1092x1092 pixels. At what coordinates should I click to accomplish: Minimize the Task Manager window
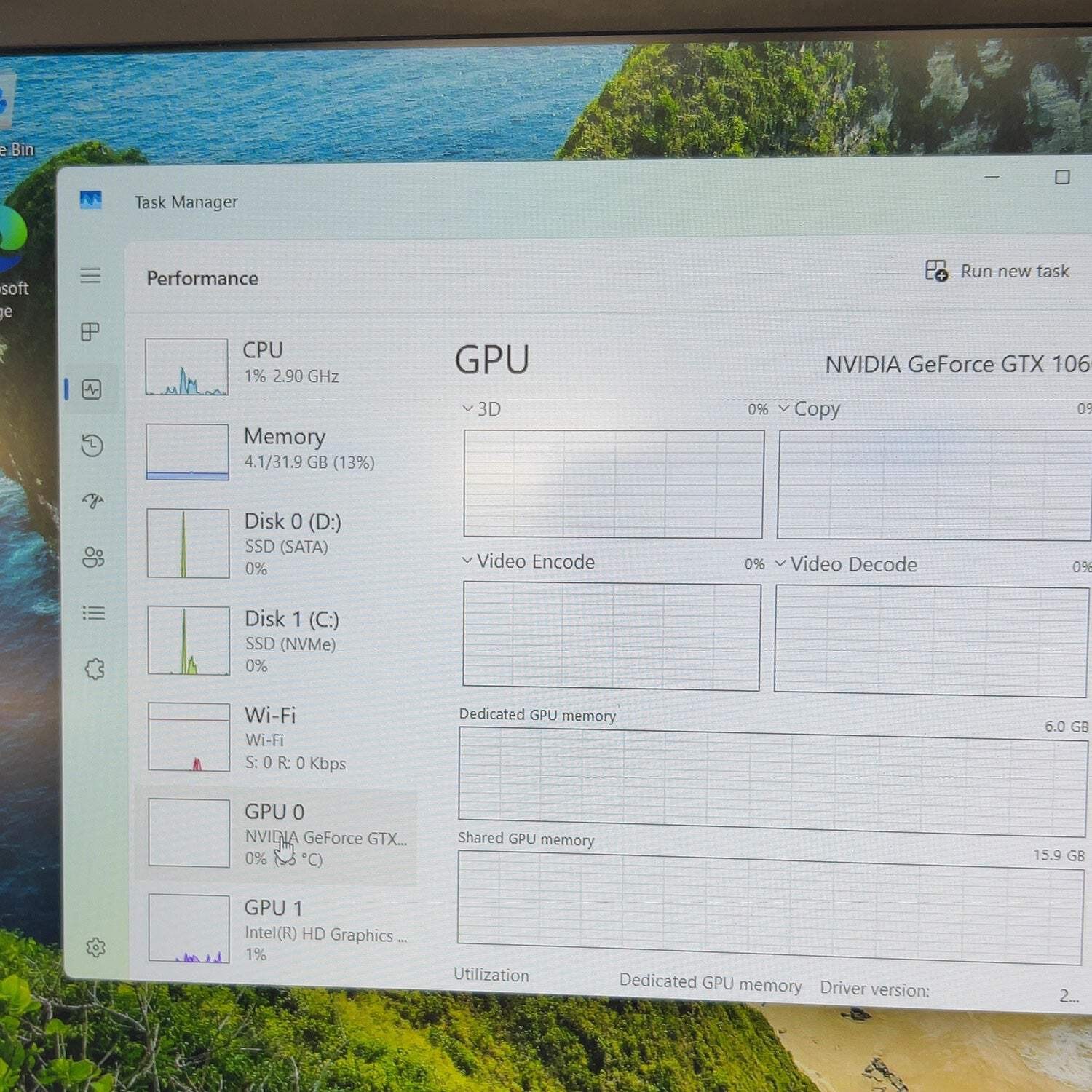point(992,177)
